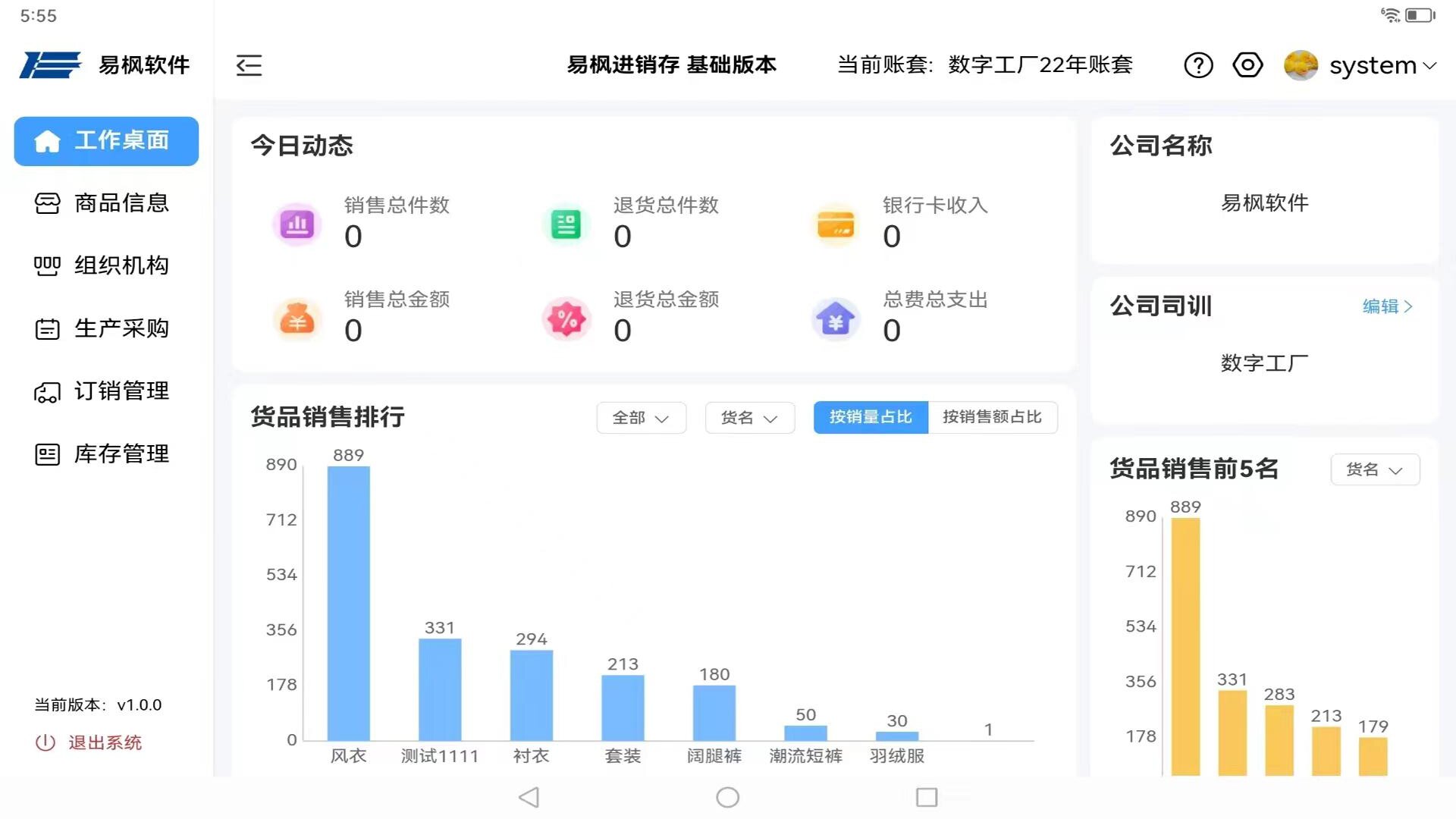
Task: Click 编辑 link for company motto
Action: [1386, 306]
